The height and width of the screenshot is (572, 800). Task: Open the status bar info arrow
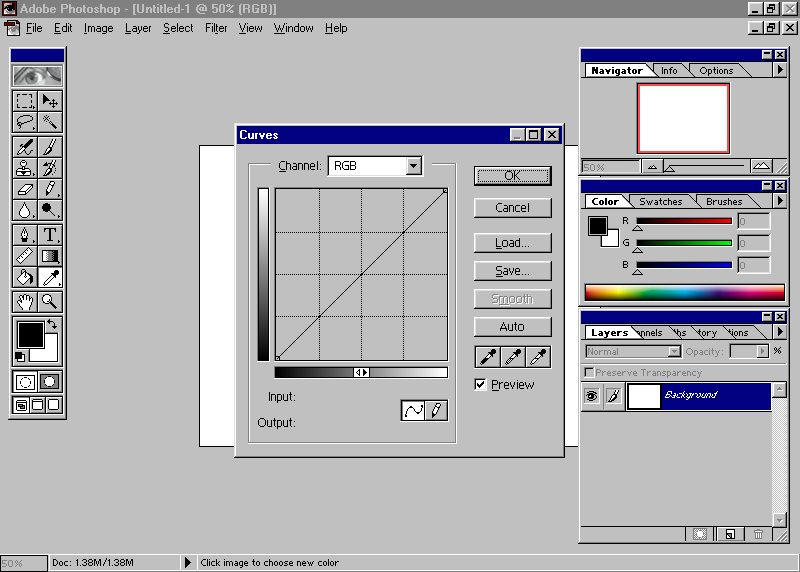tap(188, 562)
